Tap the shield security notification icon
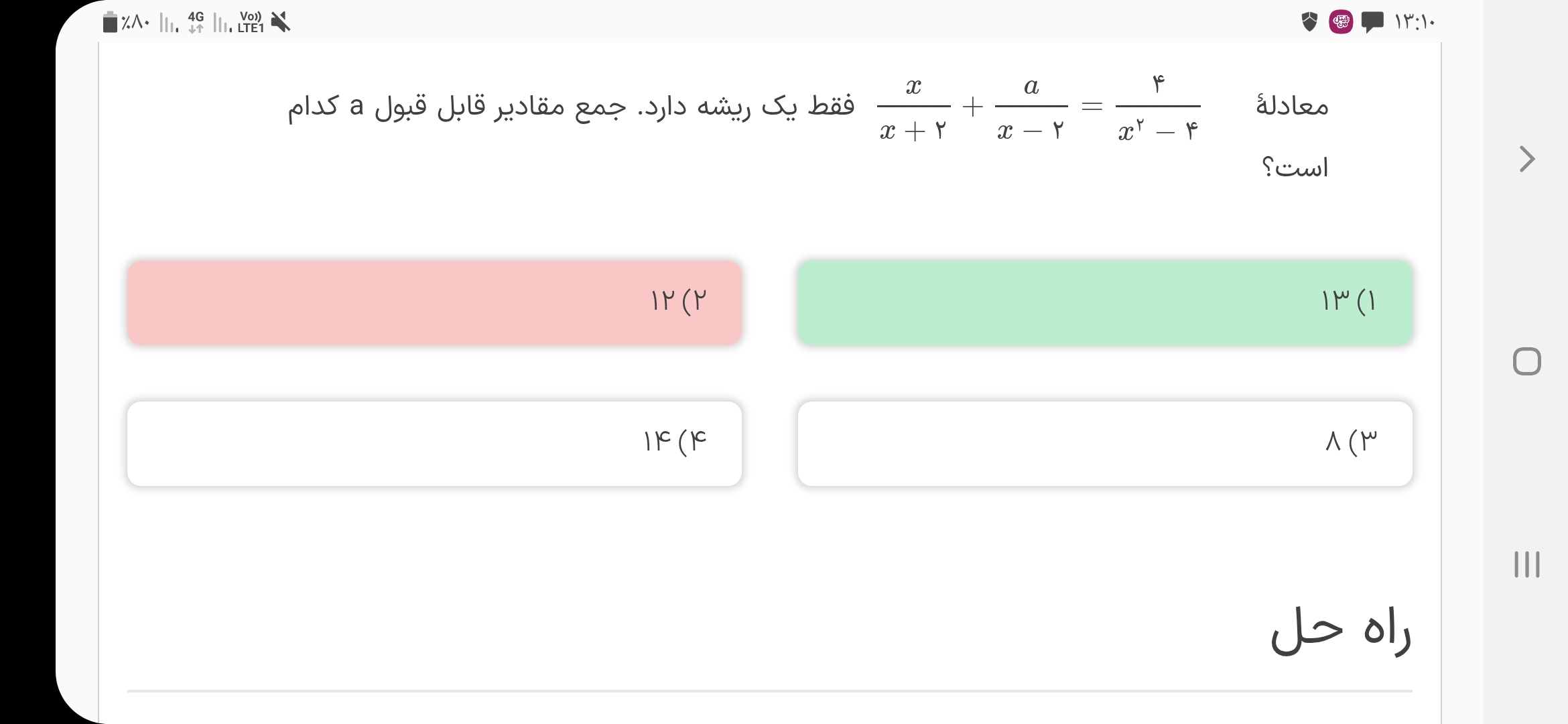The width and height of the screenshot is (1568, 724). pyautogui.click(x=1309, y=22)
